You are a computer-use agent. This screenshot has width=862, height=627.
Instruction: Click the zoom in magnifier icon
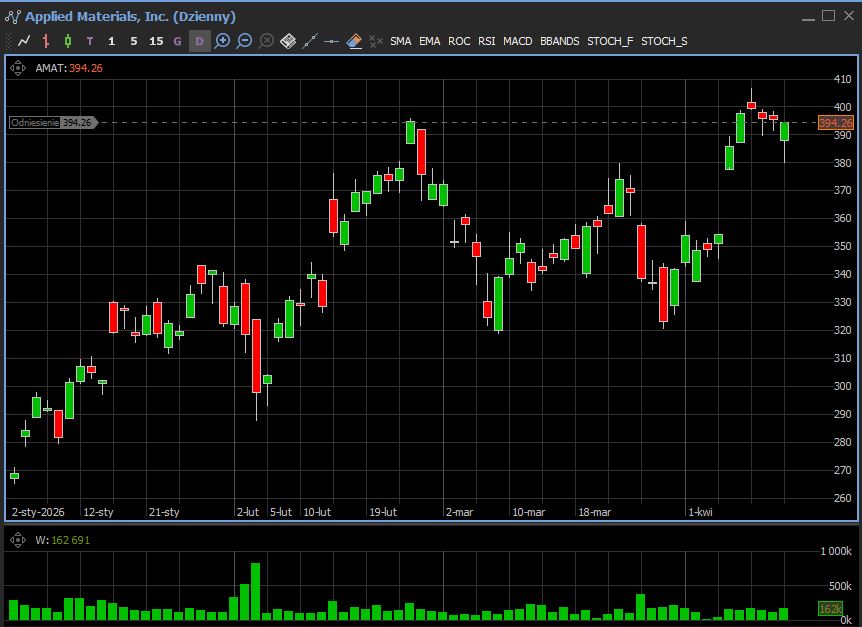tap(222, 41)
